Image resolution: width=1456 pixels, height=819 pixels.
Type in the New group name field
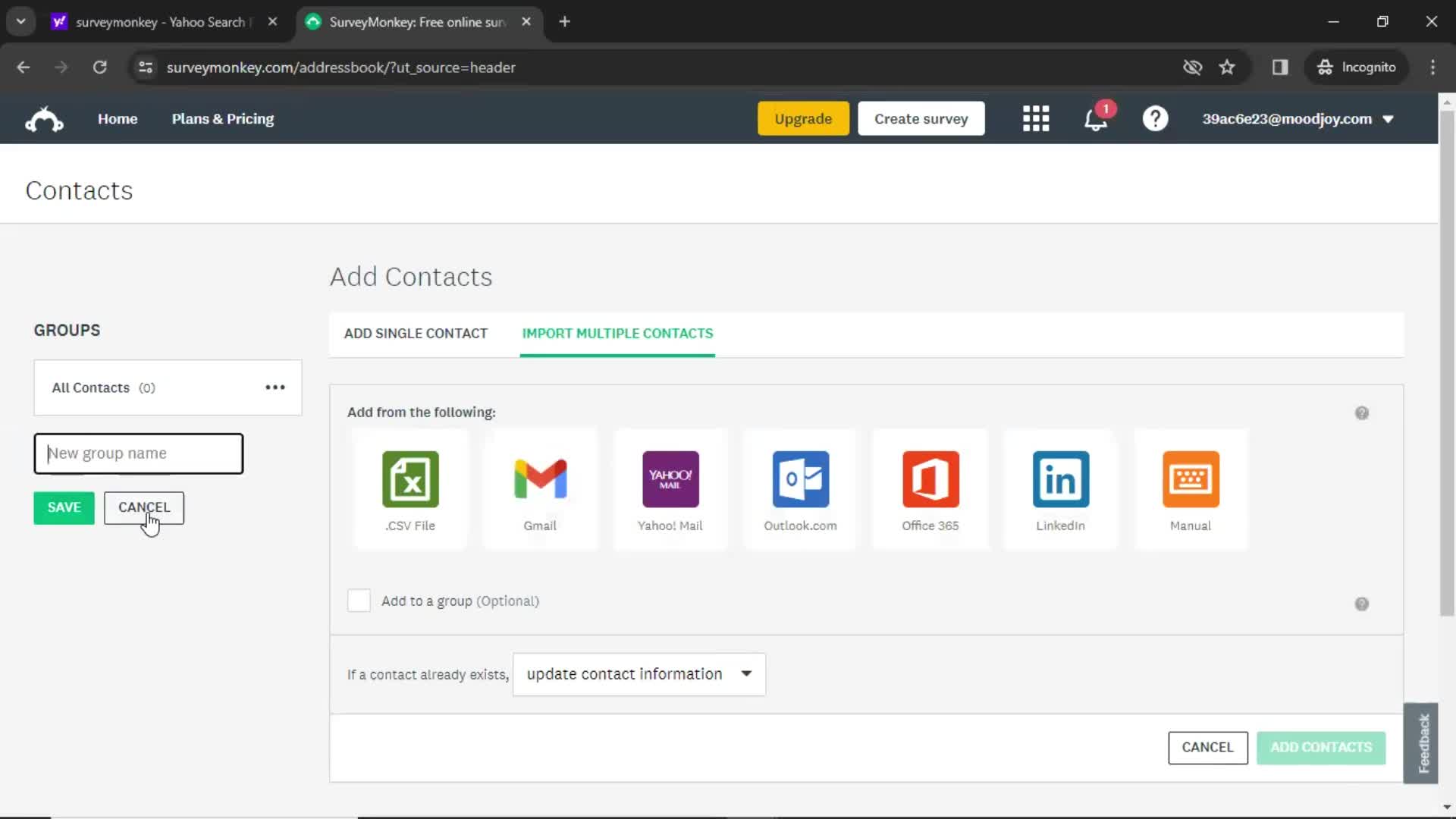[138, 452]
